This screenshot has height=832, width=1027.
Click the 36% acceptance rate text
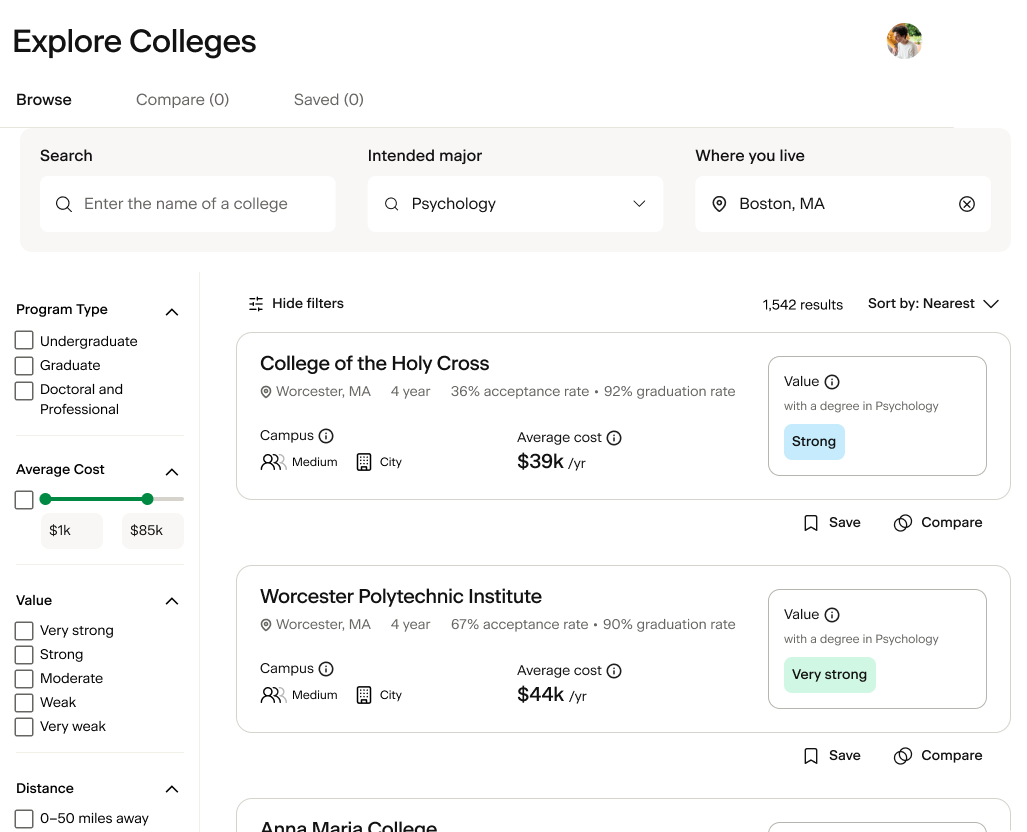(x=520, y=392)
